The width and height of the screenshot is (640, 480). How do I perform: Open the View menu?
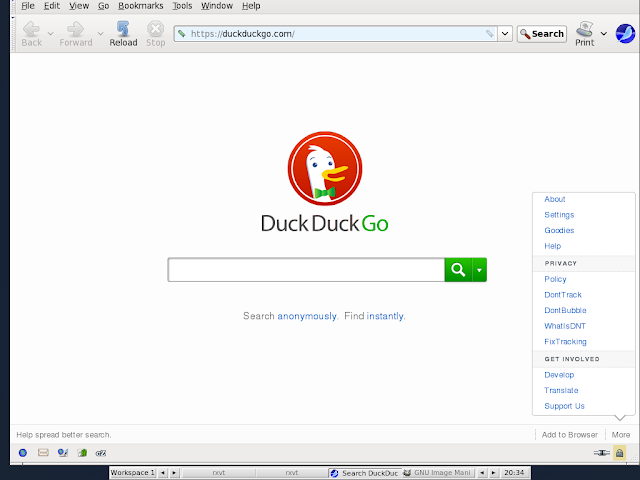pyautogui.click(x=79, y=6)
